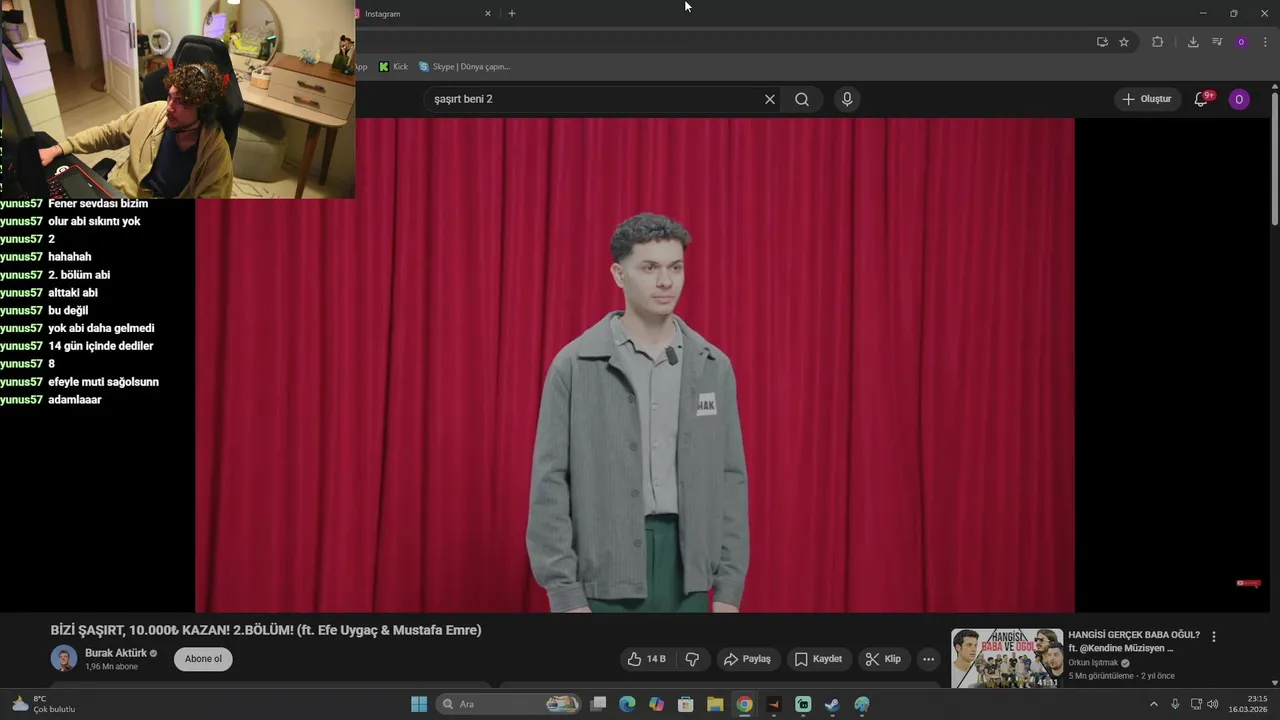Open the YouTube account avatar menu

click(x=1239, y=99)
